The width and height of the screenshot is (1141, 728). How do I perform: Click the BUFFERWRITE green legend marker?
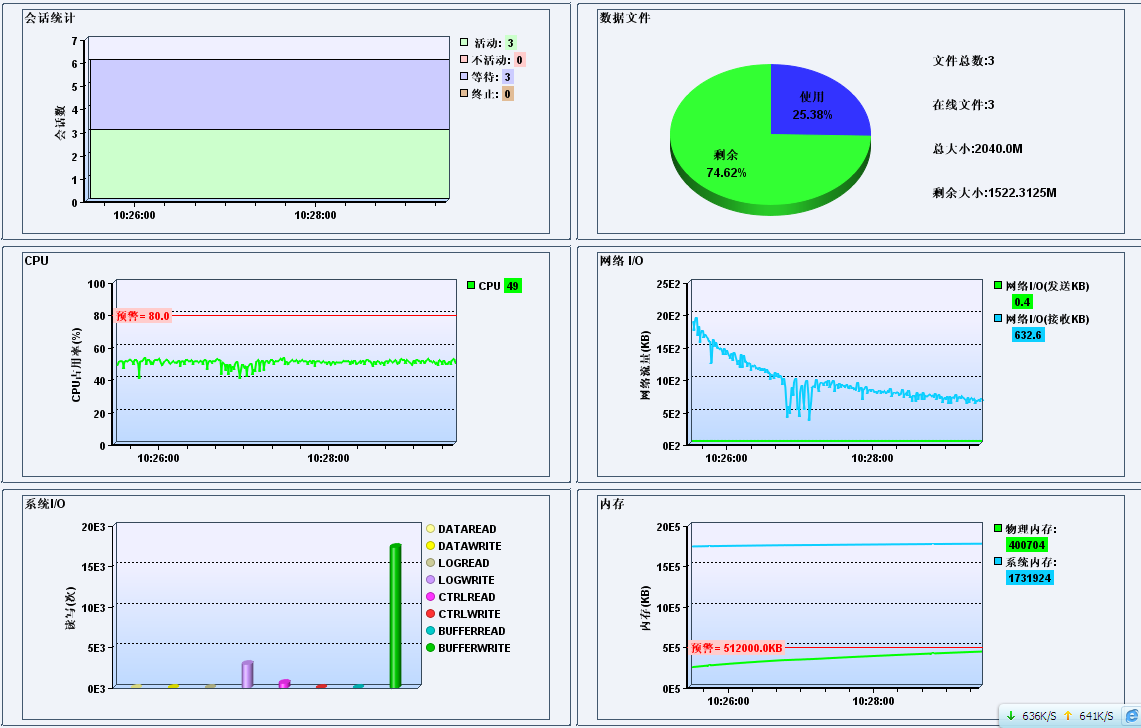(x=431, y=648)
